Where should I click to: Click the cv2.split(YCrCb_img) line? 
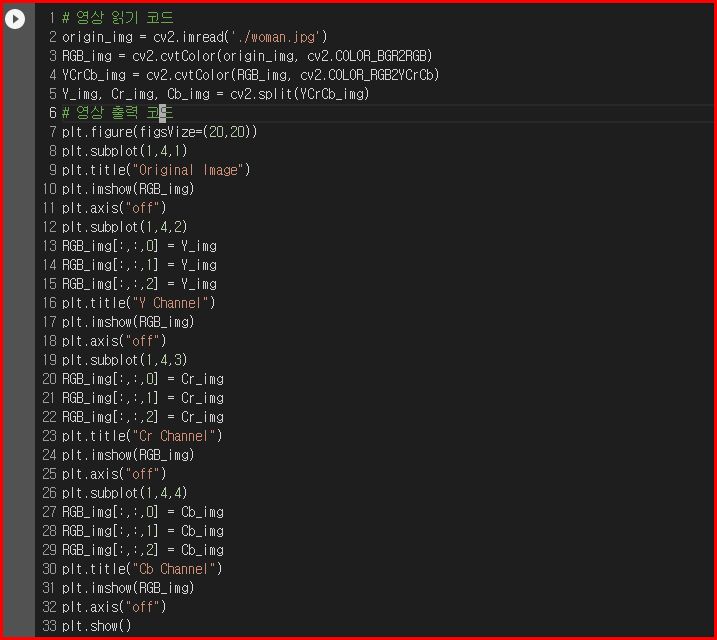click(x=215, y=94)
